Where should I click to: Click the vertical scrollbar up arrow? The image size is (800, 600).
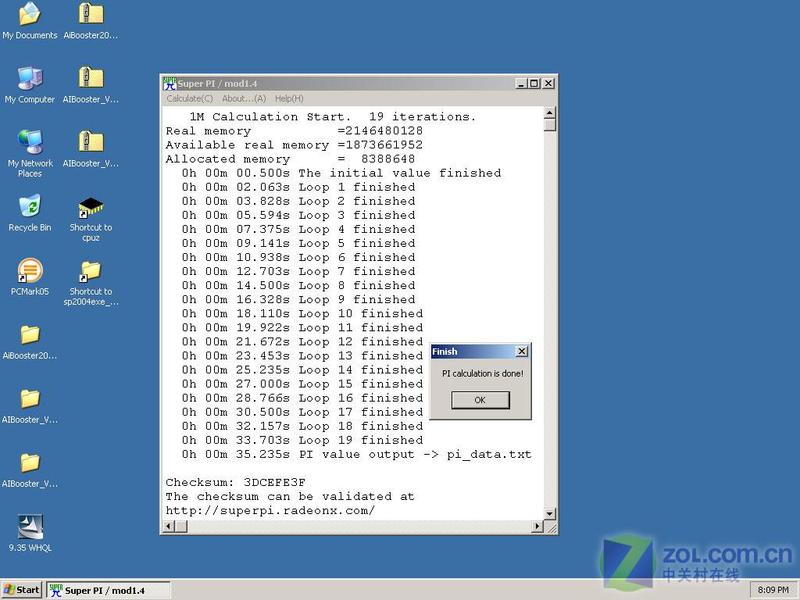[549, 113]
